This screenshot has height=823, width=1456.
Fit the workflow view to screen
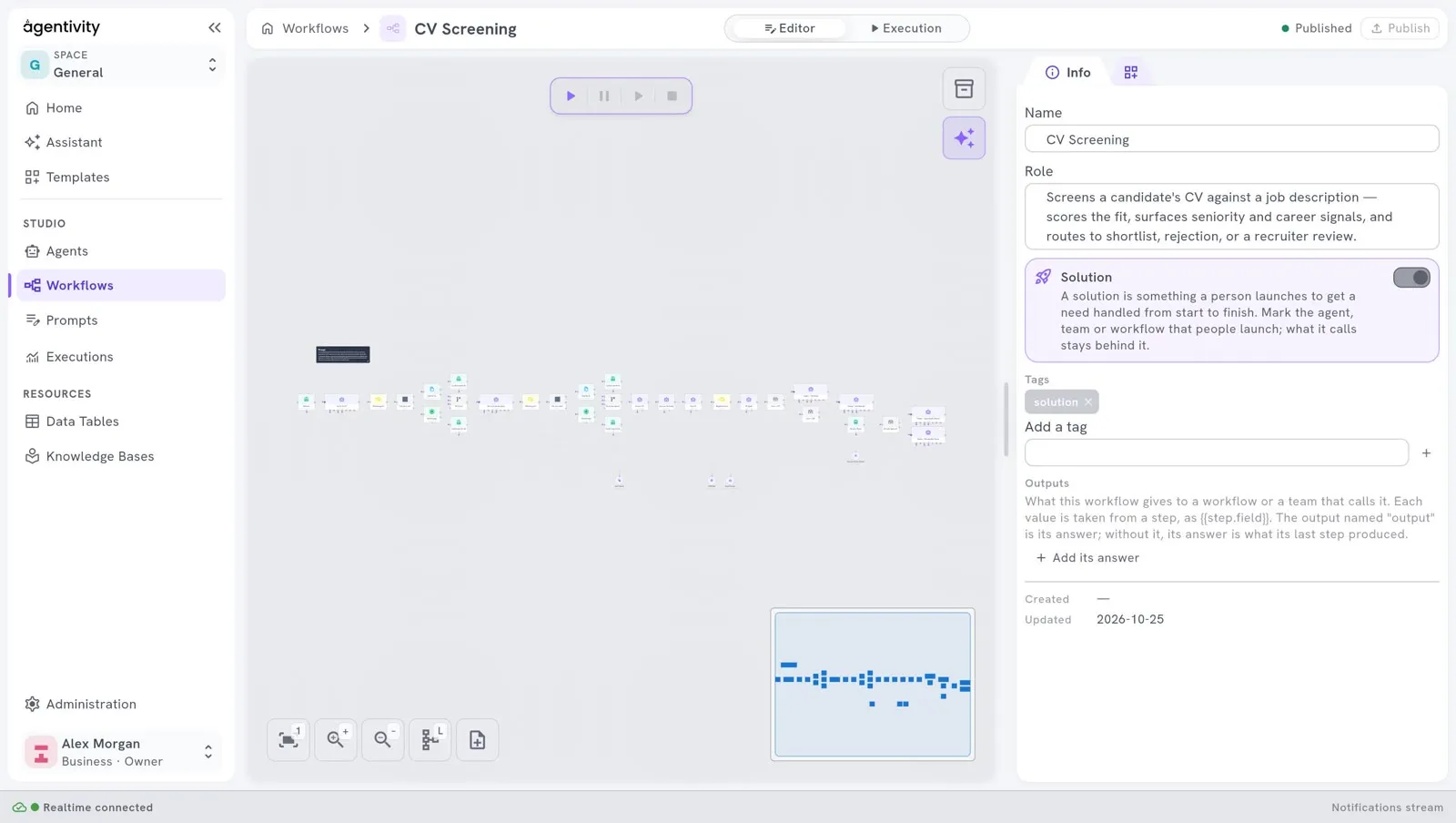click(288, 740)
